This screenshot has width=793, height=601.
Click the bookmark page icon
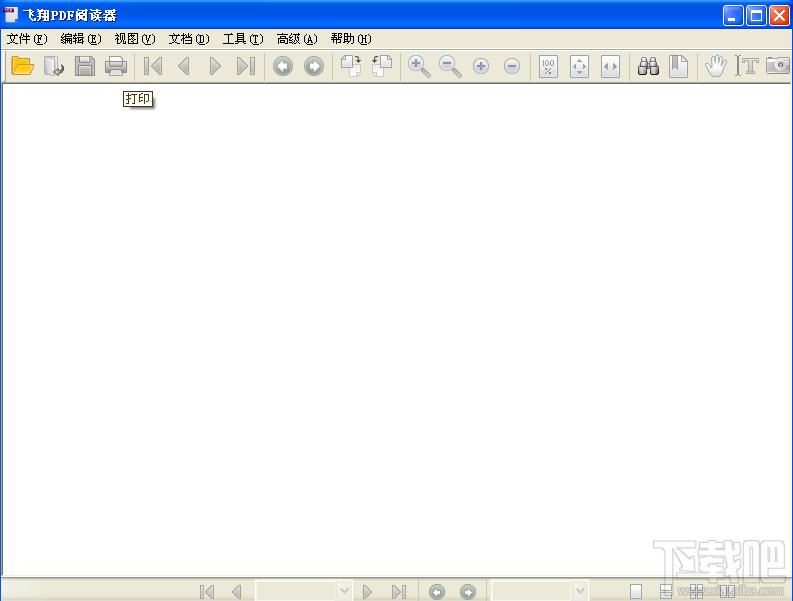[x=679, y=66]
